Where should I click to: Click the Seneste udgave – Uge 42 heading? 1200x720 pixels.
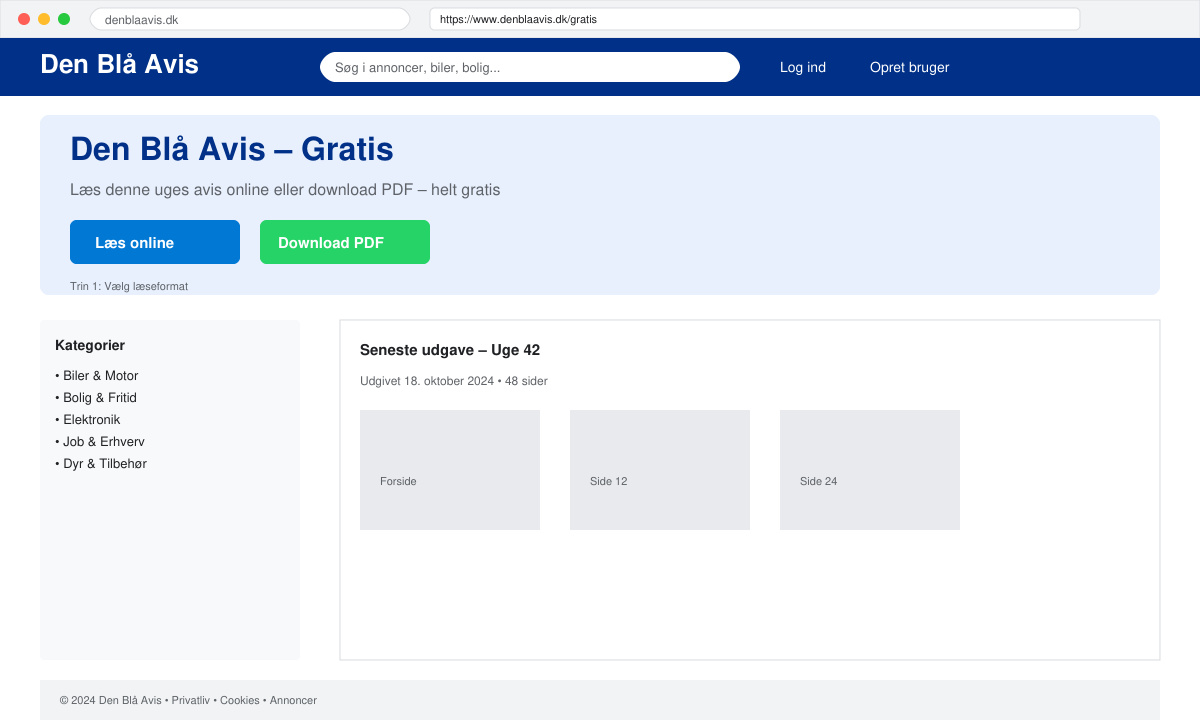pyautogui.click(x=450, y=350)
